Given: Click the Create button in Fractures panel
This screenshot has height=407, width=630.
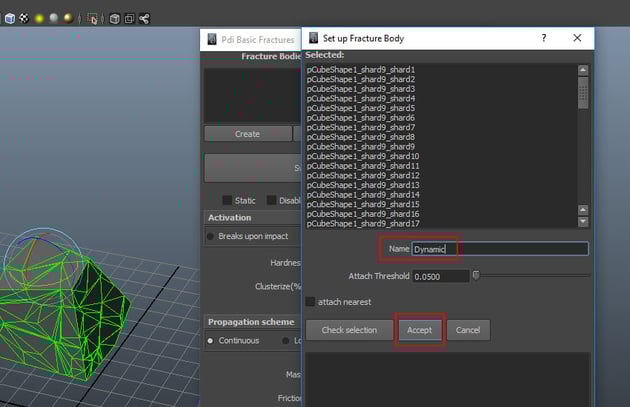Looking at the screenshot, I should click(x=248, y=134).
